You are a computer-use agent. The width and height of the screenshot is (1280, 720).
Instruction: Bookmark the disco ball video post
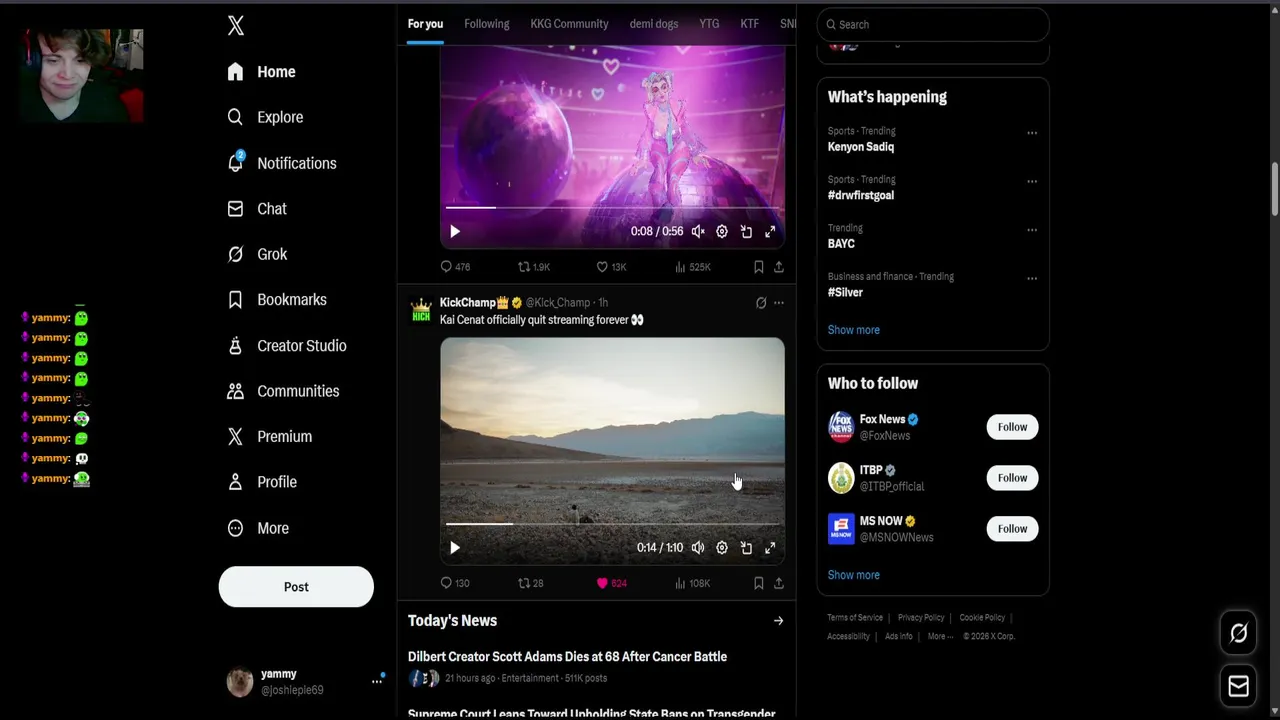coord(759,267)
